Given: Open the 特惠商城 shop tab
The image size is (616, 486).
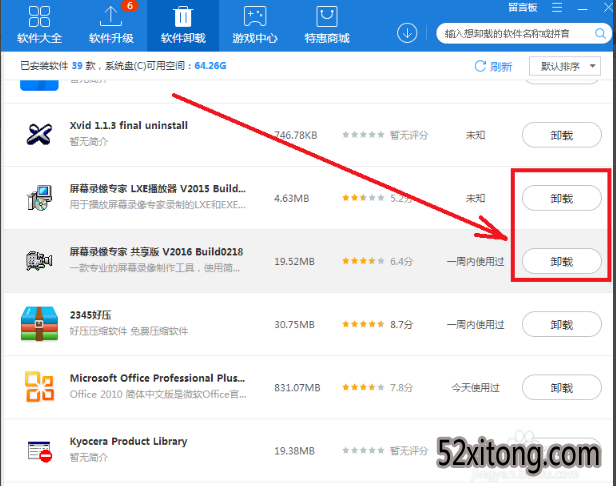Looking at the screenshot, I should coord(327,26).
